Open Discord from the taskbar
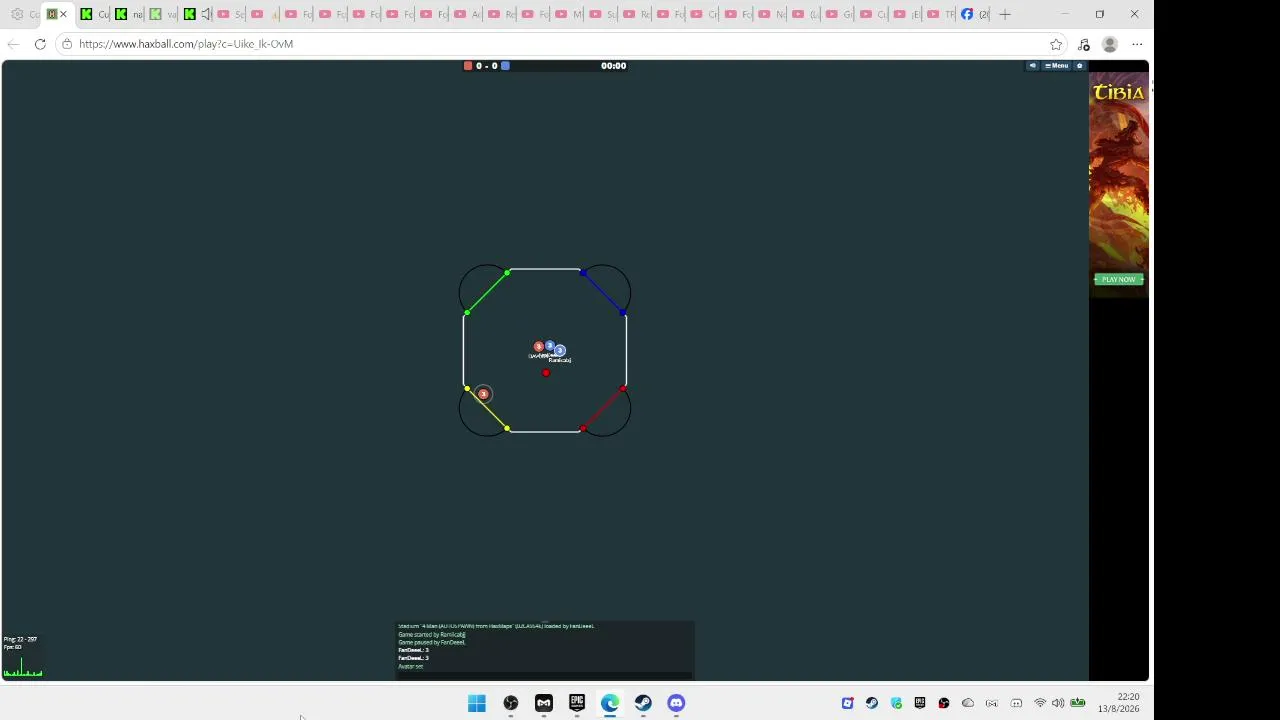The height and width of the screenshot is (720, 1280). point(676,703)
